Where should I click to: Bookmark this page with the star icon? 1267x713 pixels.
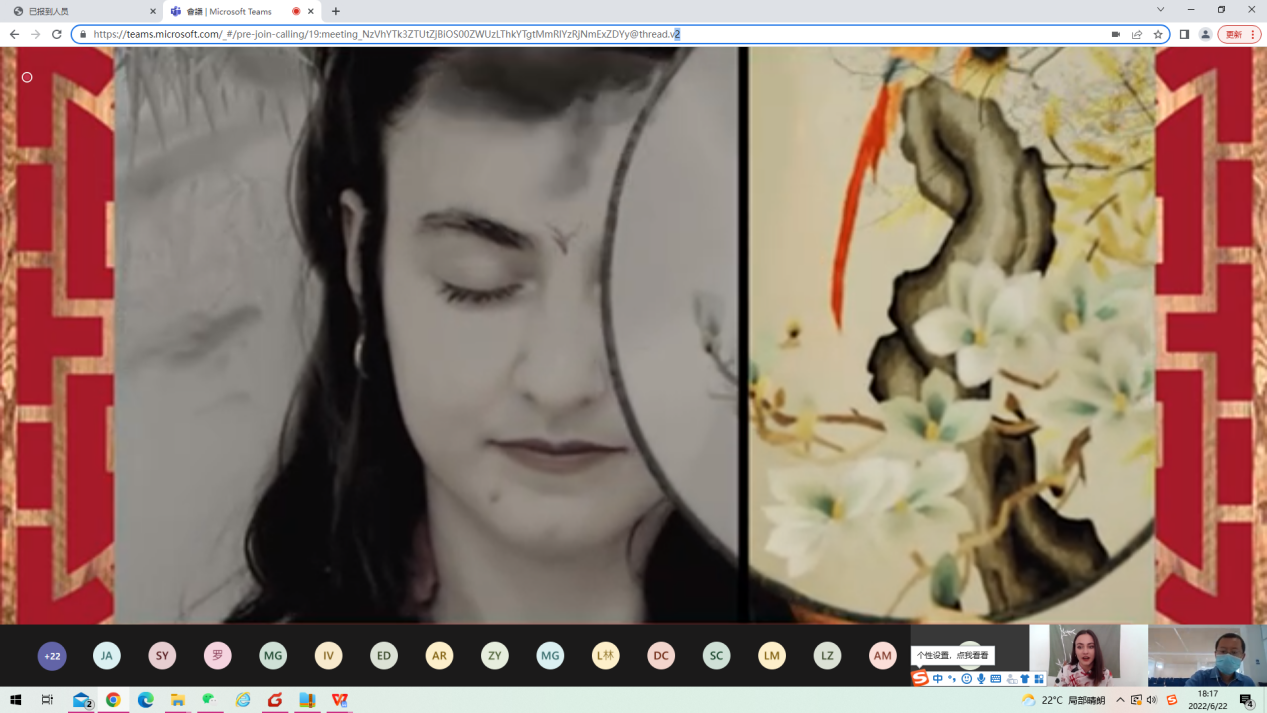[1158, 34]
